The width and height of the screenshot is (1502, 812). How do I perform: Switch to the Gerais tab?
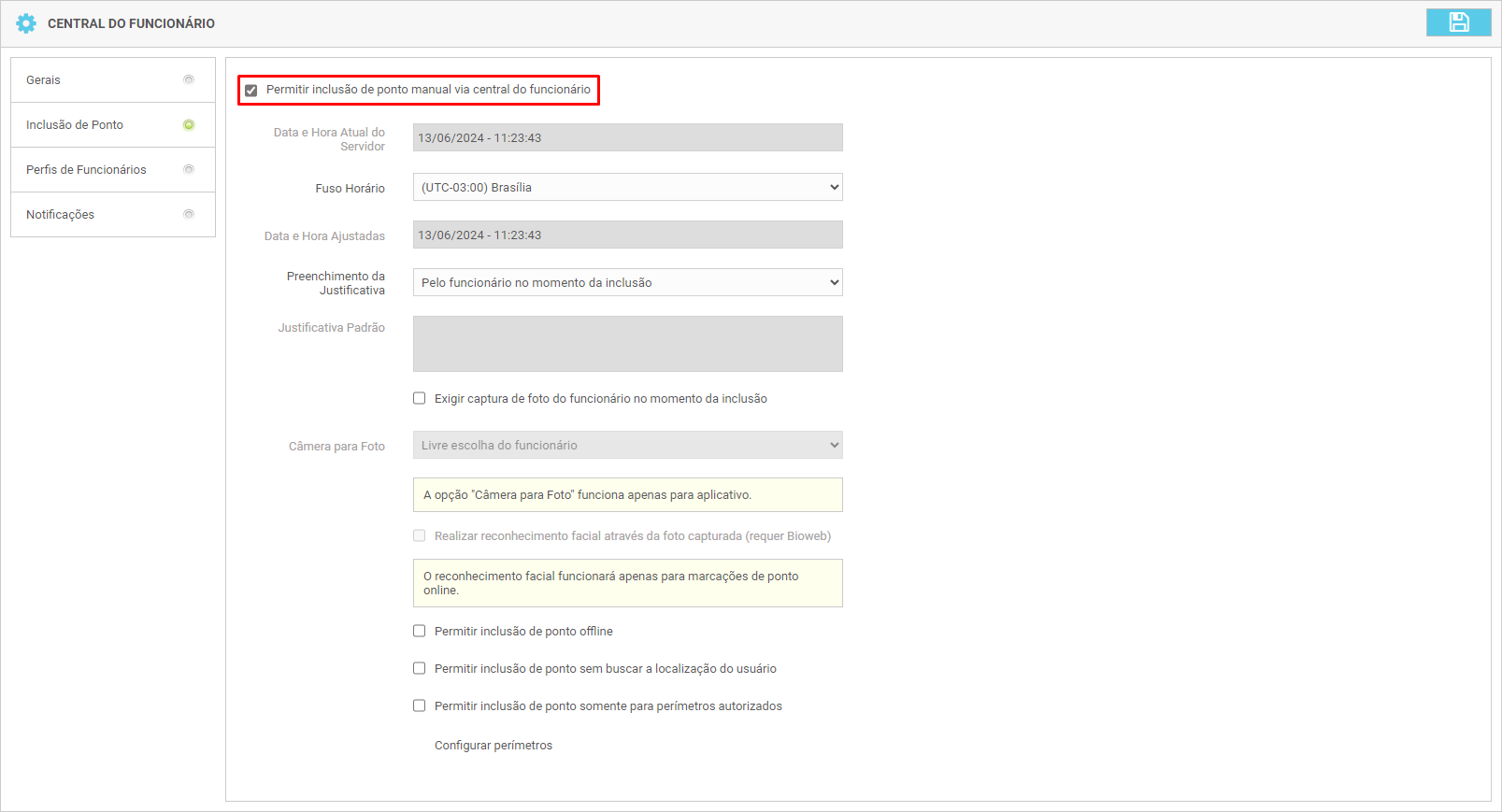point(44,80)
